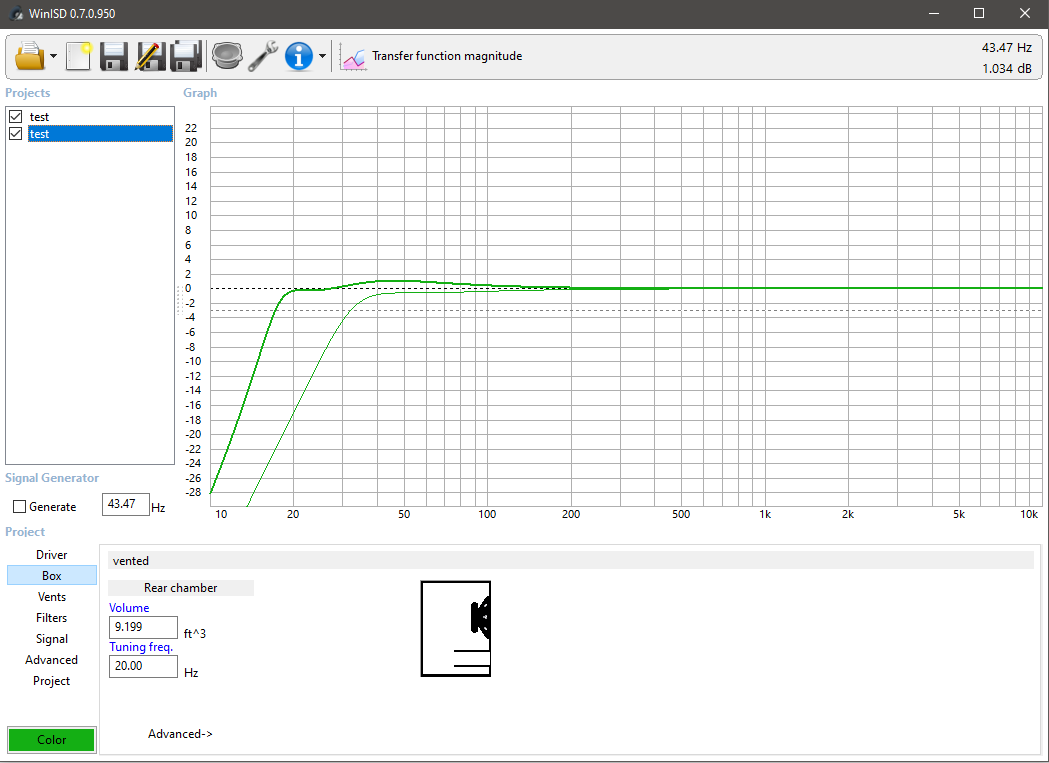Open the graph type selector icon

click(x=353, y=56)
